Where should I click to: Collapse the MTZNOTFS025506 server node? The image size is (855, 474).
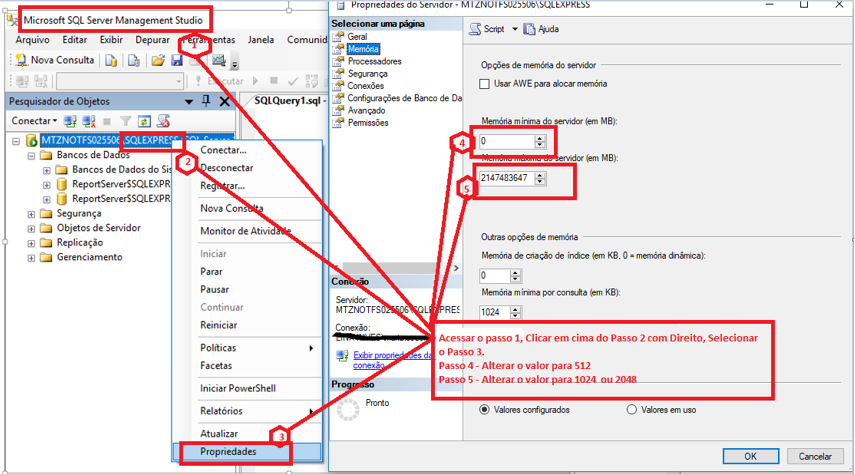[16, 141]
